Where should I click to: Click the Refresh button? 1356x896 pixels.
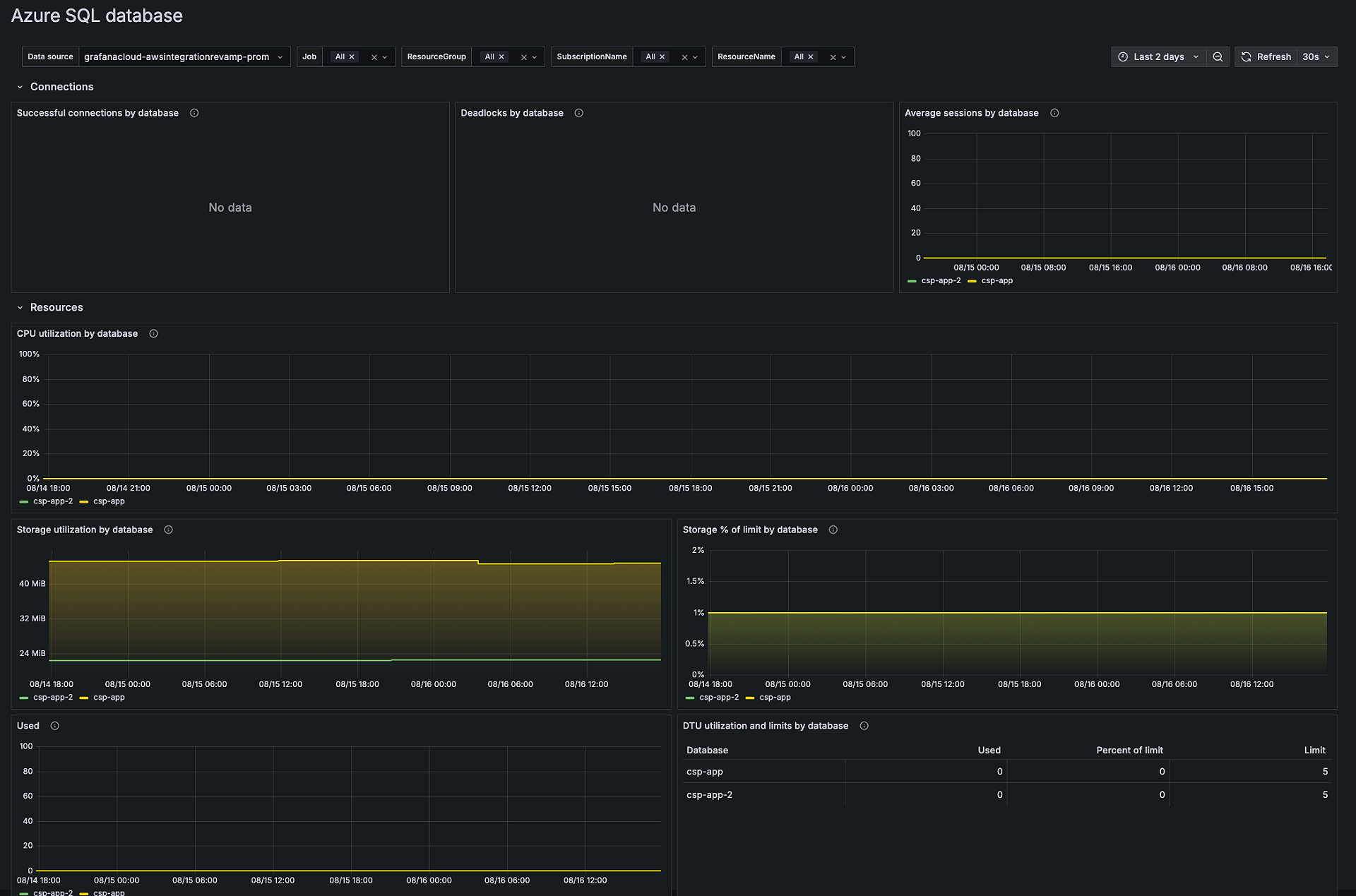coord(1266,56)
